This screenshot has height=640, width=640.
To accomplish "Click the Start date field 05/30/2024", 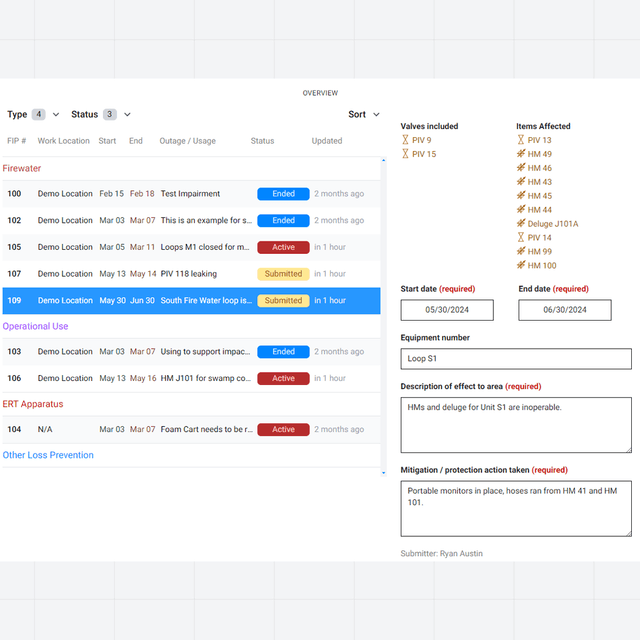I will (447, 310).
